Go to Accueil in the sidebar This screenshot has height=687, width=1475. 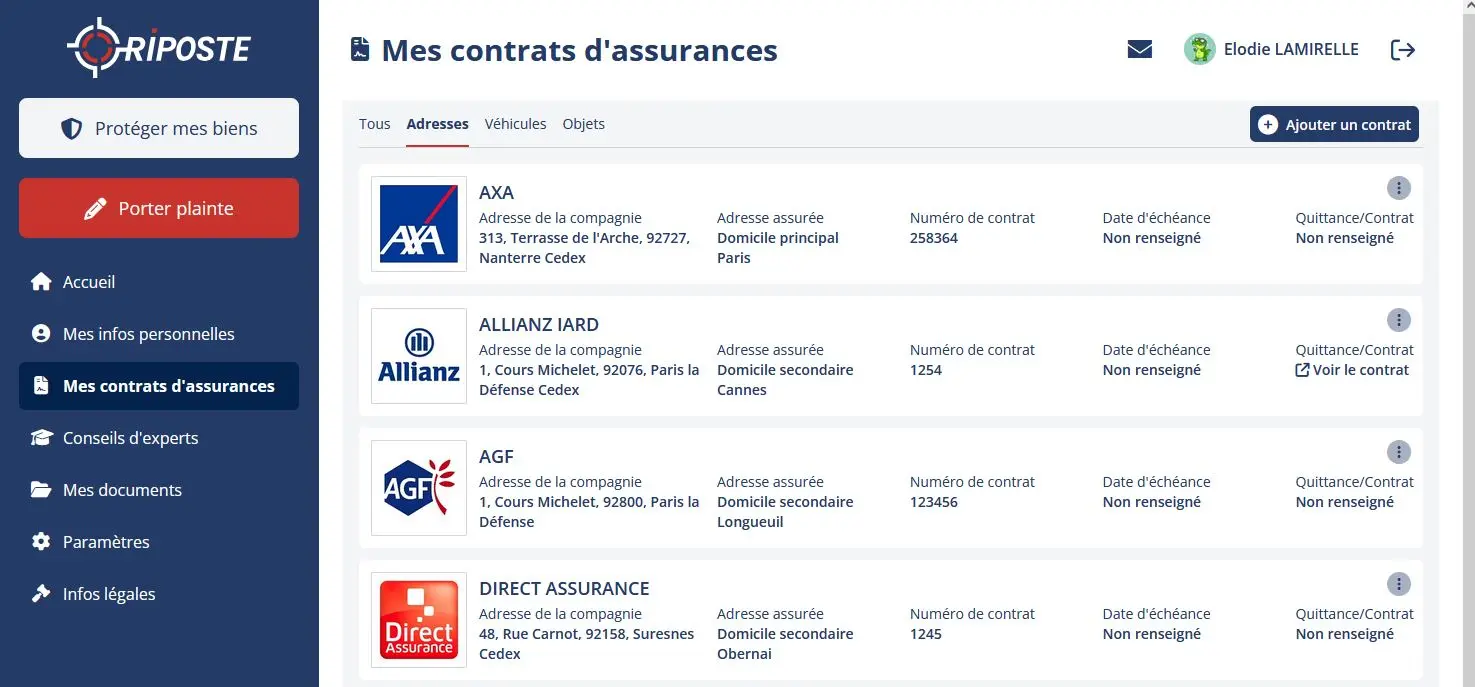pos(88,282)
